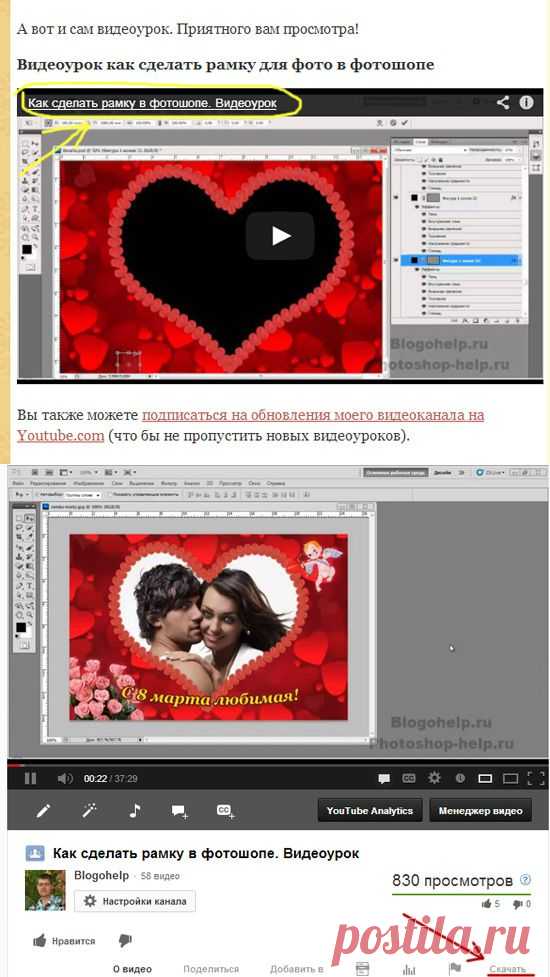Open the transcript icon
The height and width of the screenshot is (977, 550).
(x=362, y=968)
